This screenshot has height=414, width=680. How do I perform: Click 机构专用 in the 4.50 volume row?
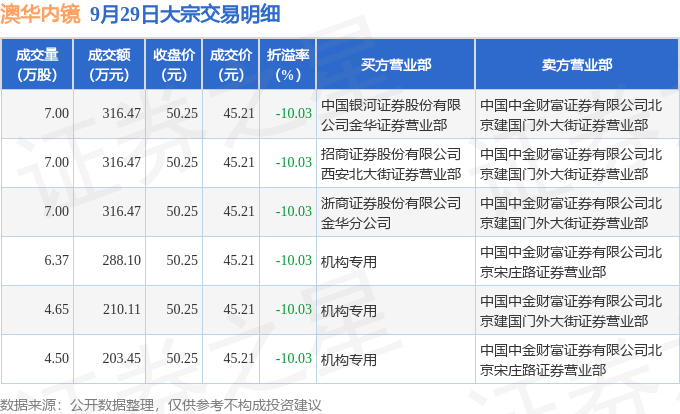click(x=349, y=360)
